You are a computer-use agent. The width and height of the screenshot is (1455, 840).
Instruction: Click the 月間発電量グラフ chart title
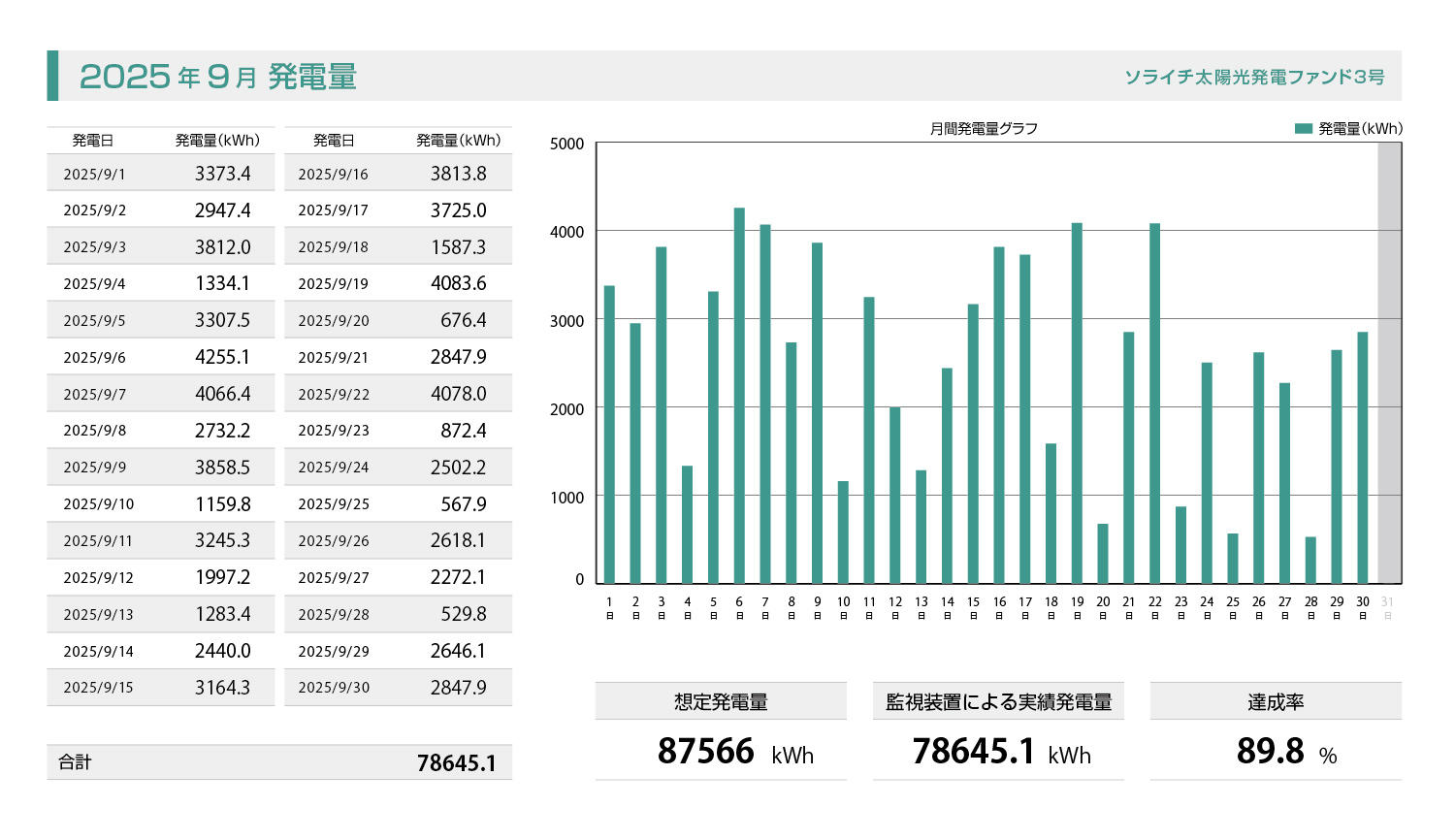984,128
